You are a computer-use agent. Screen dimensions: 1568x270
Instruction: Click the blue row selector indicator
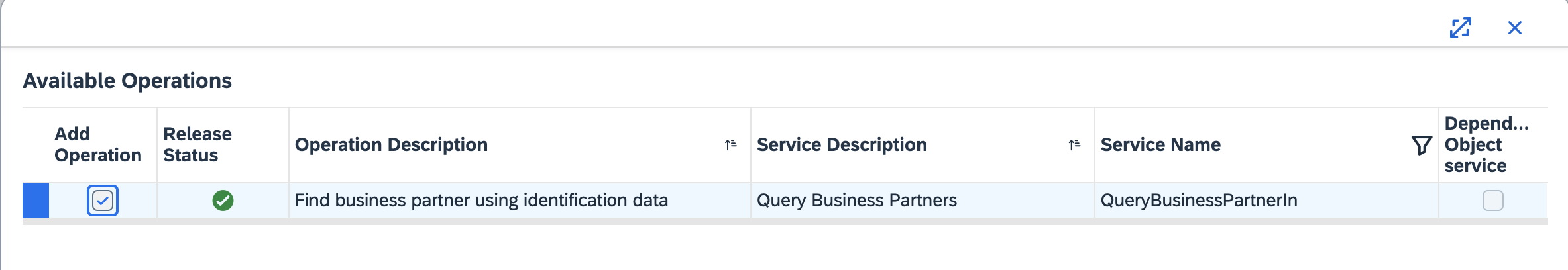(36, 201)
